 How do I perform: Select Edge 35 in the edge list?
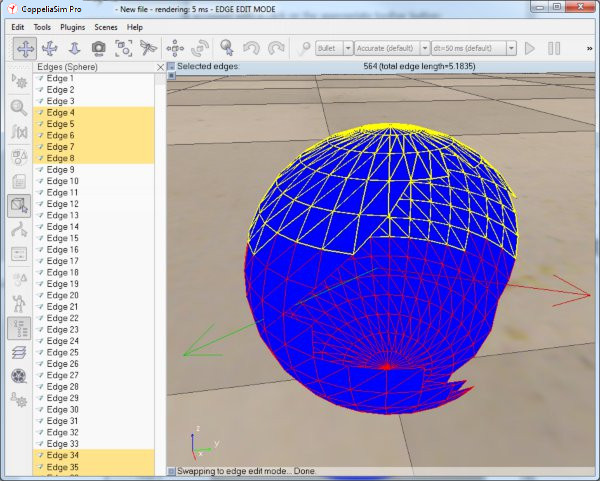click(x=94, y=467)
